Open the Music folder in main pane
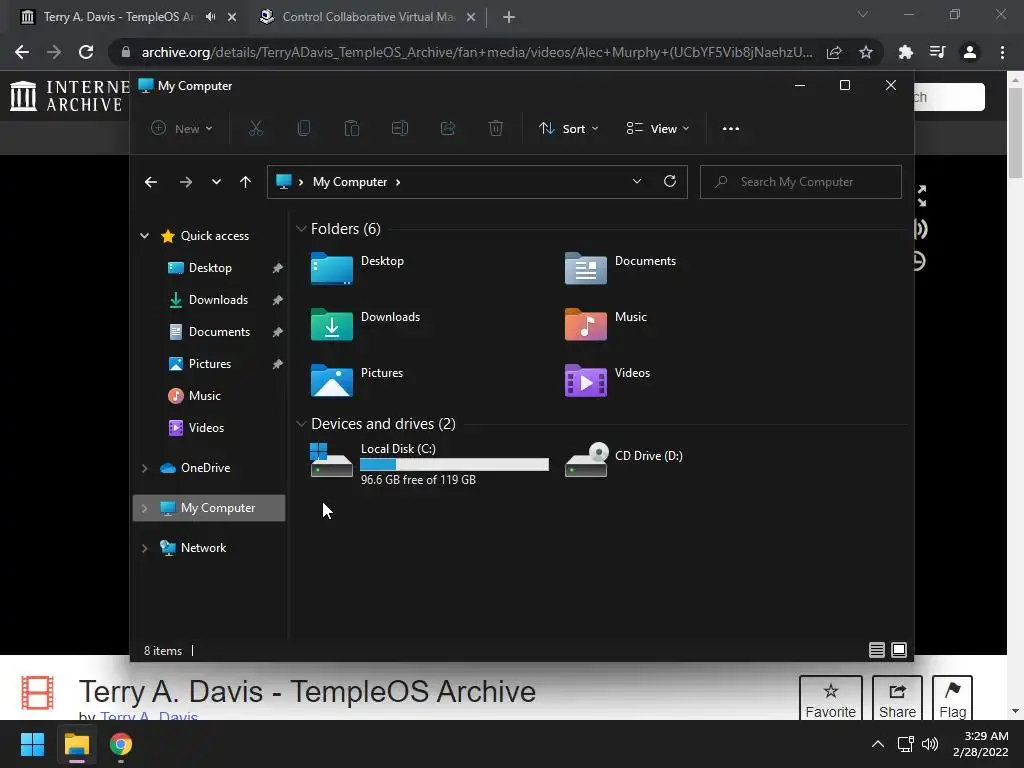The width and height of the screenshot is (1024, 768). pos(606,324)
